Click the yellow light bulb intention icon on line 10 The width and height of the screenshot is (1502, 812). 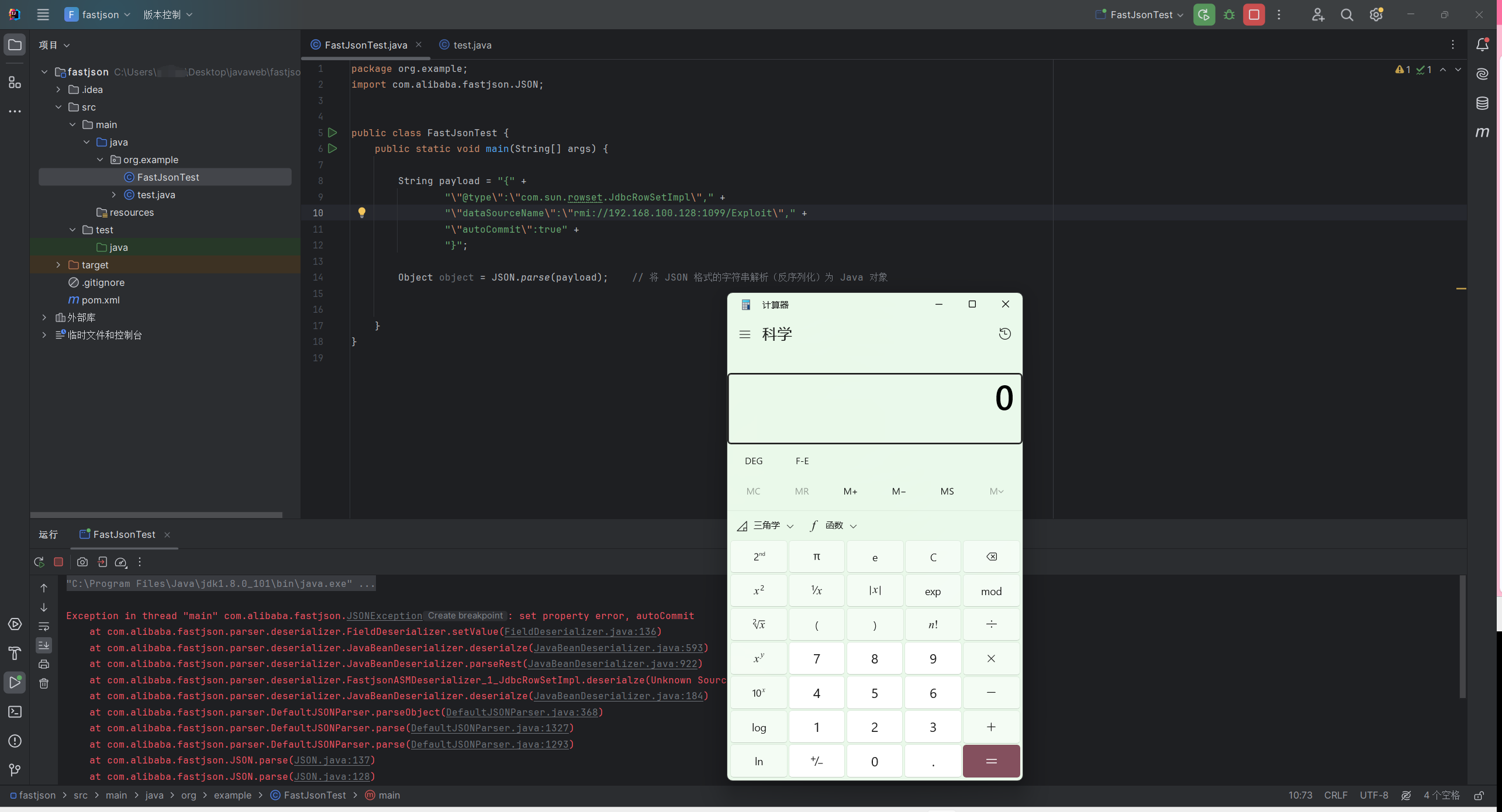pos(362,213)
